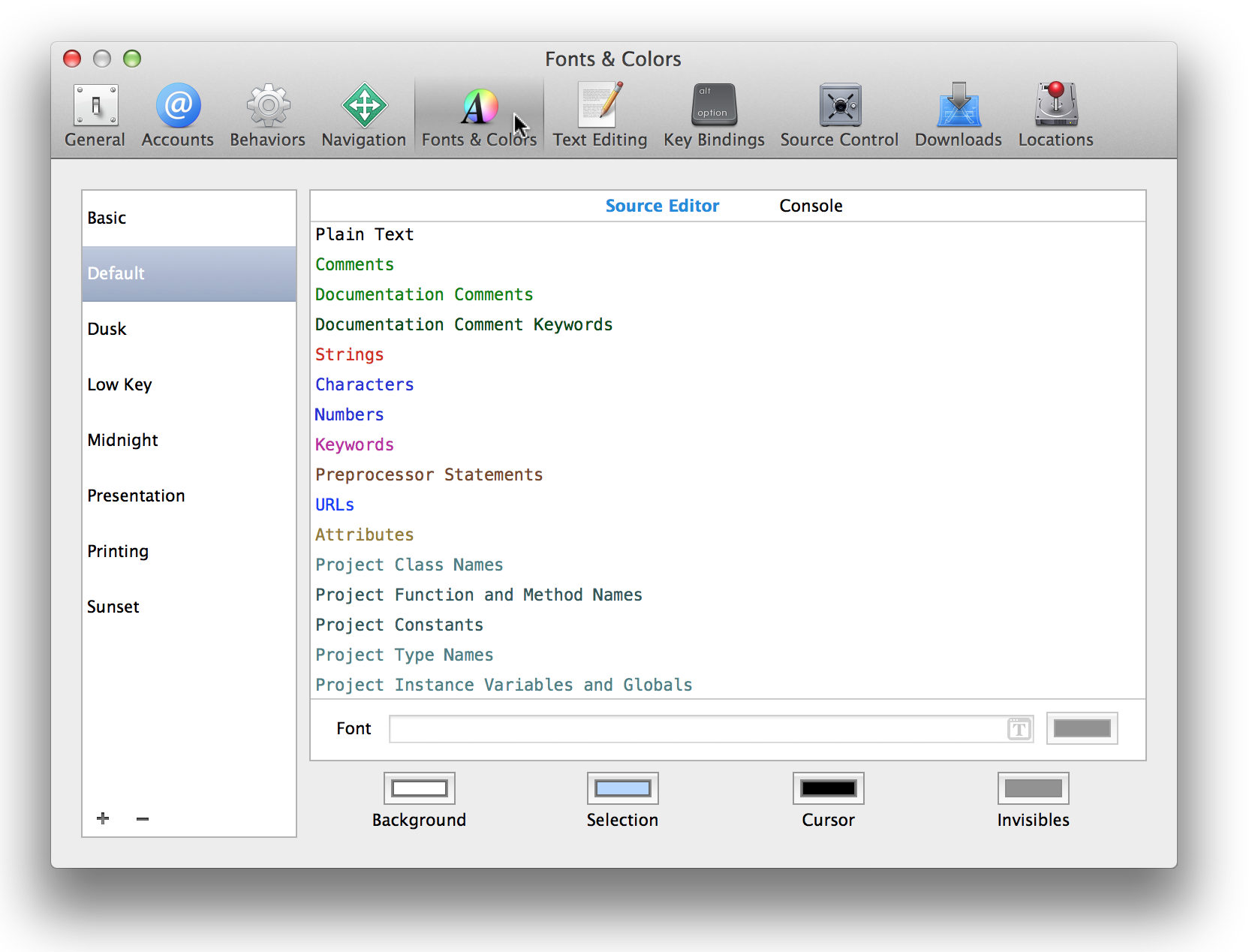The height and width of the screenshot is (952, 1255).
Task: Select the Low Key theme
Action: [x=189, y=384]
